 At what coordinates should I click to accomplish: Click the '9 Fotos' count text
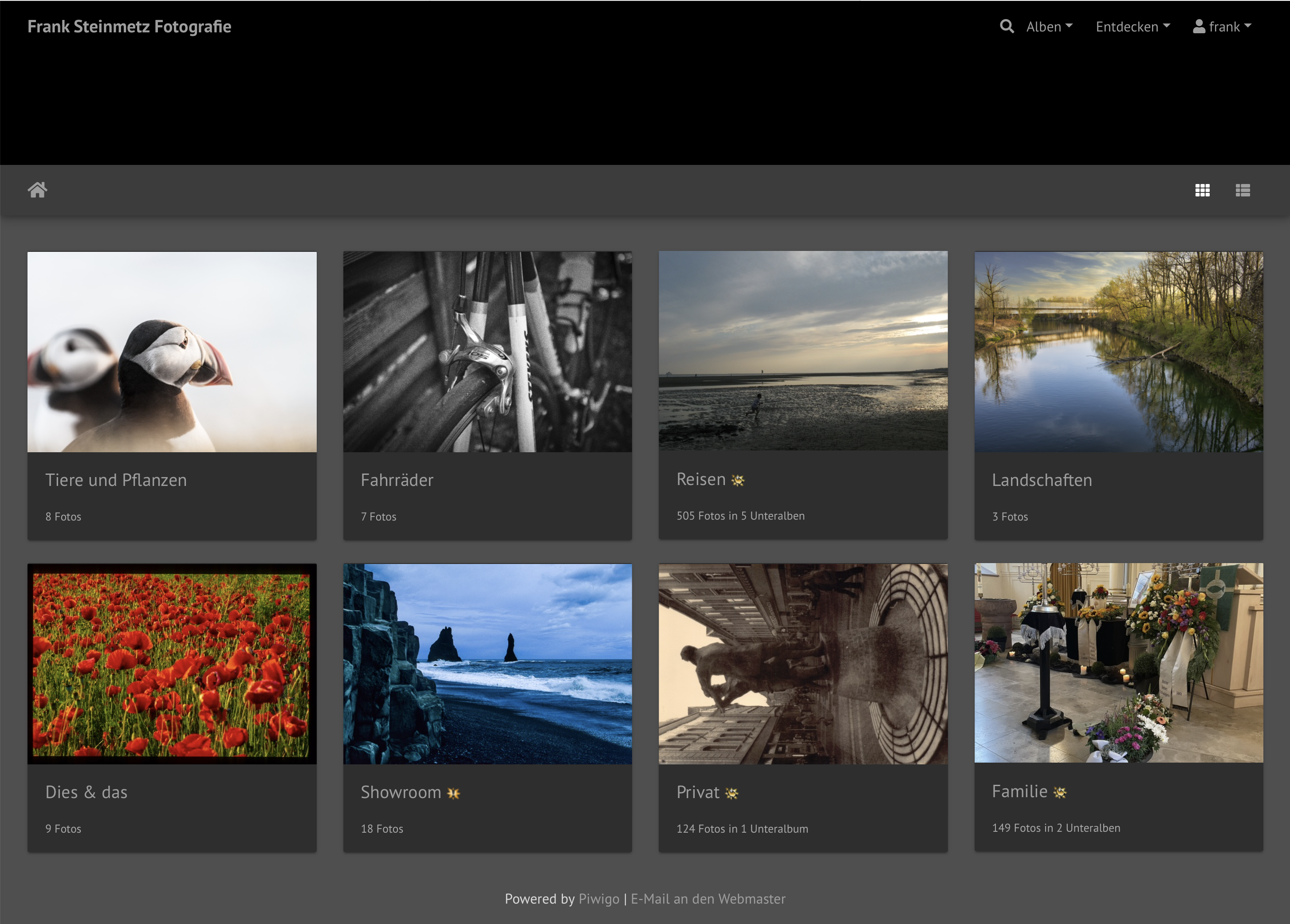[x=63, y=829]
